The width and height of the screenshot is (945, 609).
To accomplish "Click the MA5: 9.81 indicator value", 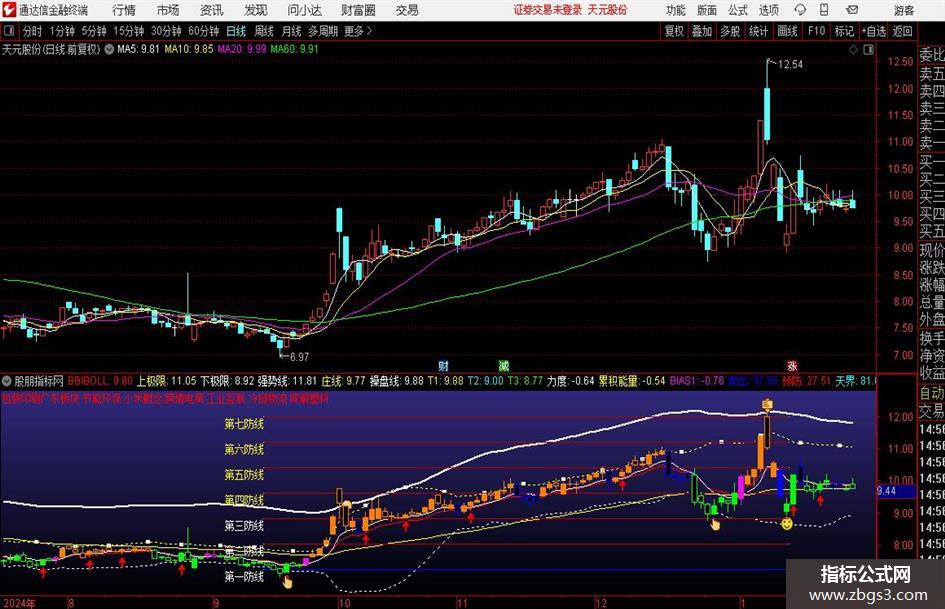I will click(138, 49).
